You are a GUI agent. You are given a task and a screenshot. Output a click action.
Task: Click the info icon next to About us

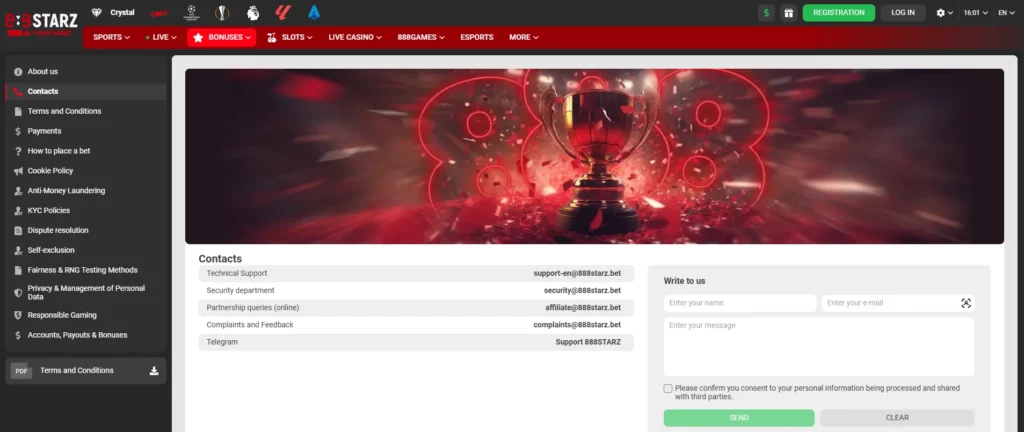click(18, 72)
